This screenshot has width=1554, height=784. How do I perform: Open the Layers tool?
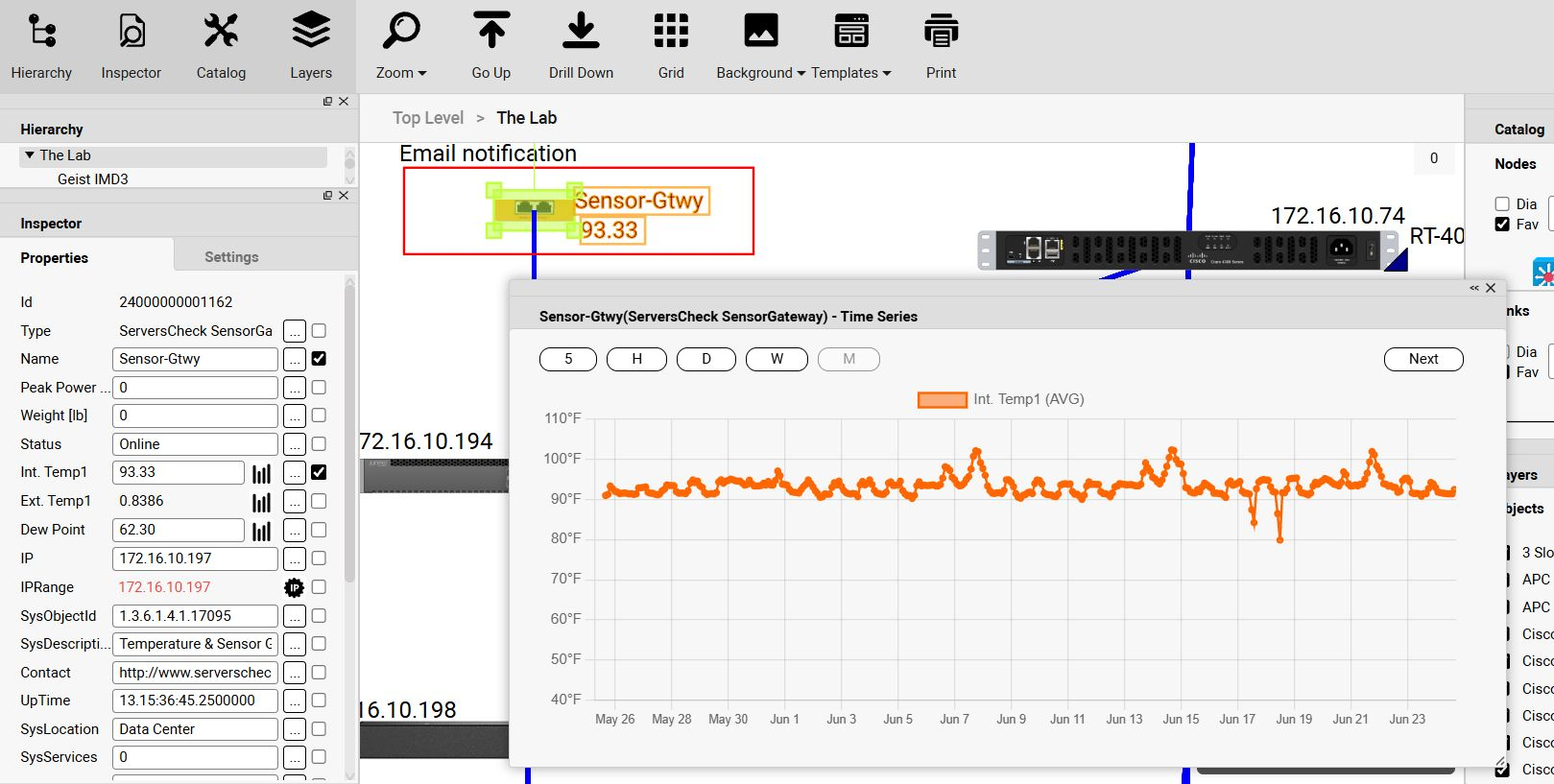pos(311,46)
